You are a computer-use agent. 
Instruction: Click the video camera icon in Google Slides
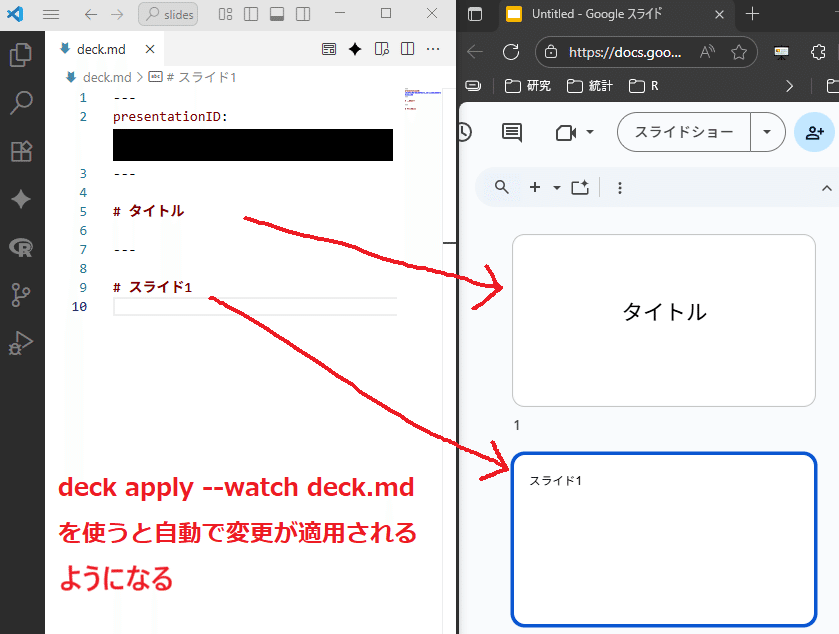pos(566,132)
